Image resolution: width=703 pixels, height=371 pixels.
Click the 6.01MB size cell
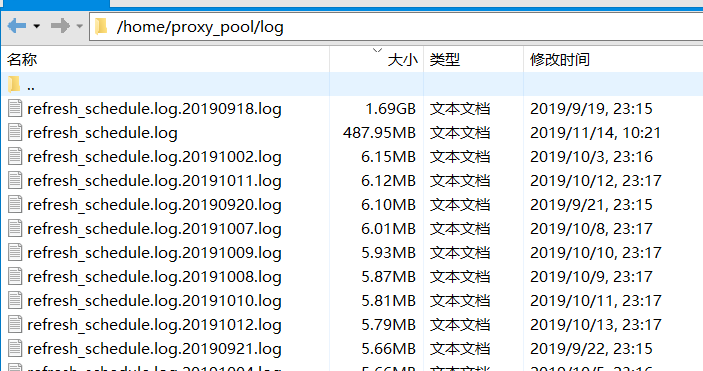388,229
